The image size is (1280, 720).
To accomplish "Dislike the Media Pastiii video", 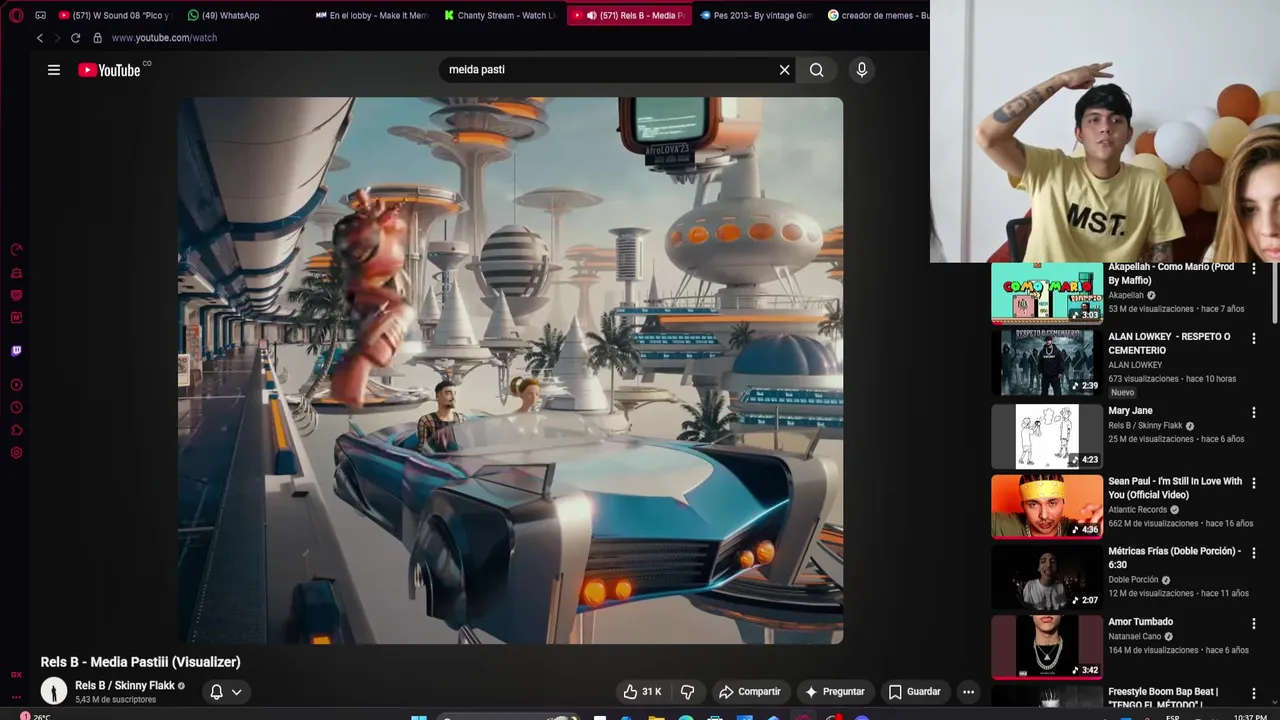I will click(x=687, y=692).
